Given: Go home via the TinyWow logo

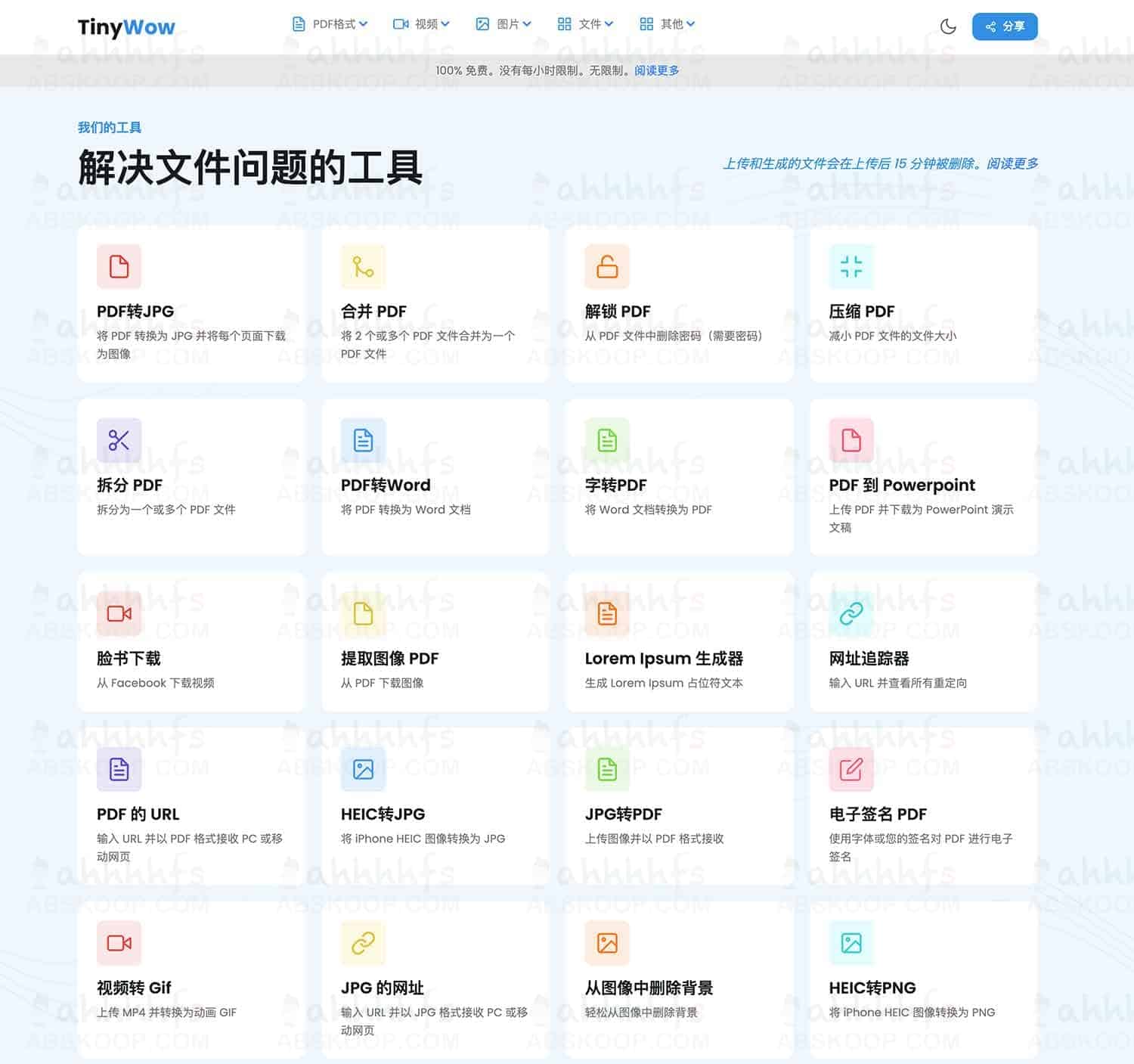Looking at the screenshot, I should click(126, 27).
